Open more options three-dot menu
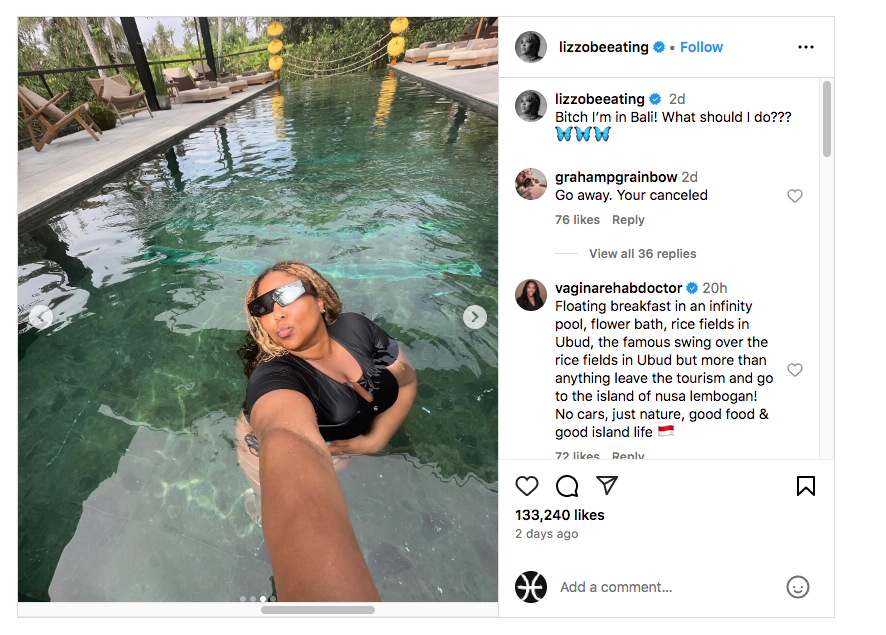This screenshot has width=886, height=635. (x=805, y=47)
